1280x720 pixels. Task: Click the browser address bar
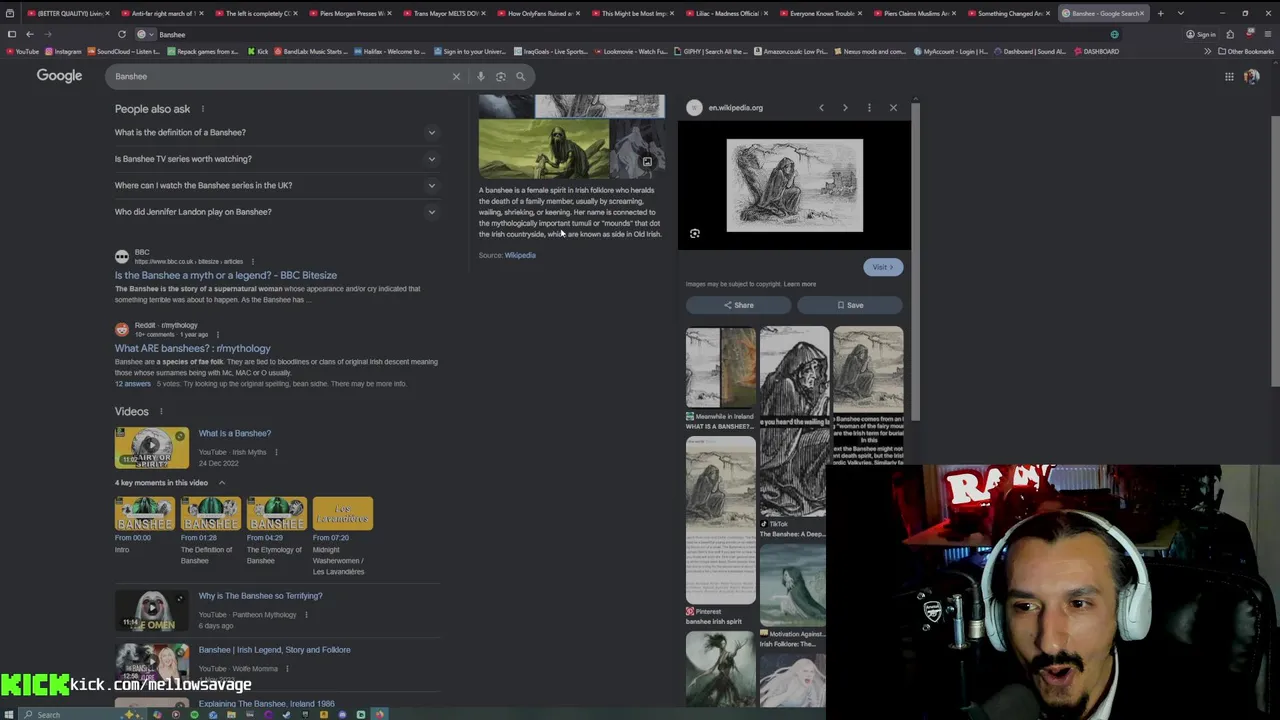tap(630, 34)
